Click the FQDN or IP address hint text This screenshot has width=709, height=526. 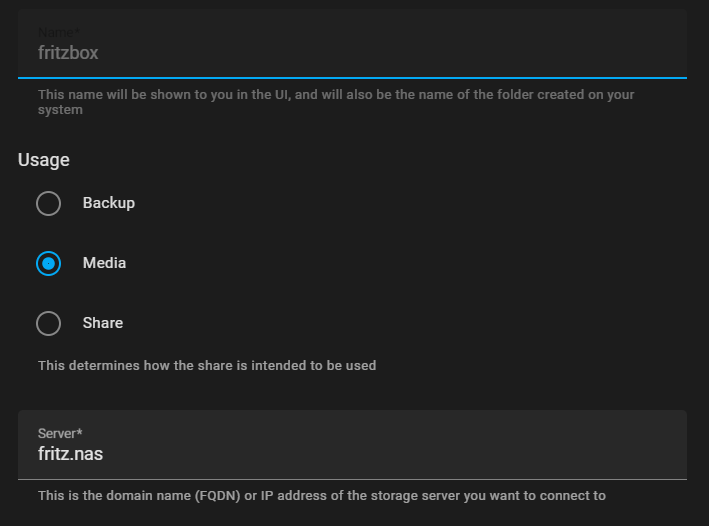tap(321, 496)
